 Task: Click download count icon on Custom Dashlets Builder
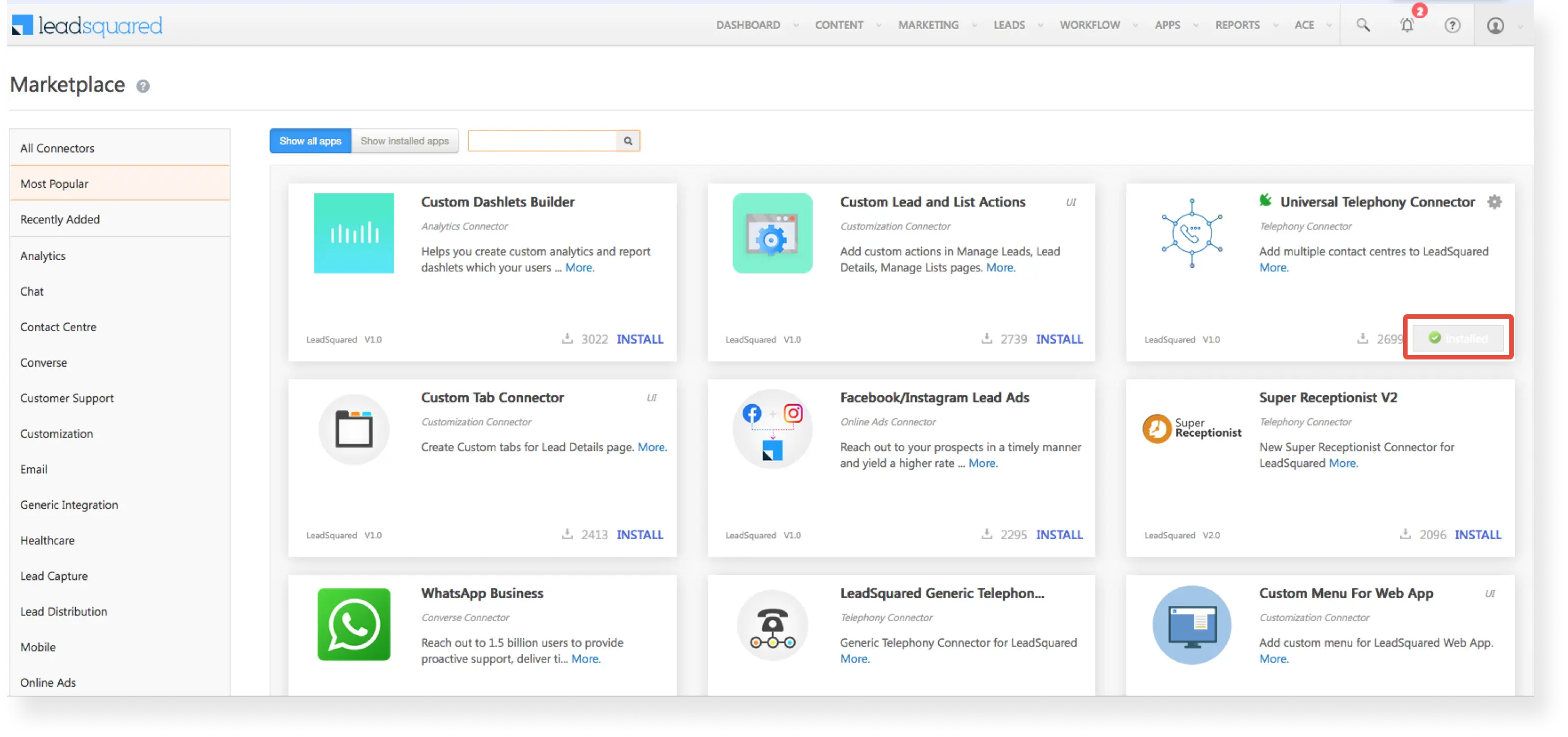tap(567, 338)
